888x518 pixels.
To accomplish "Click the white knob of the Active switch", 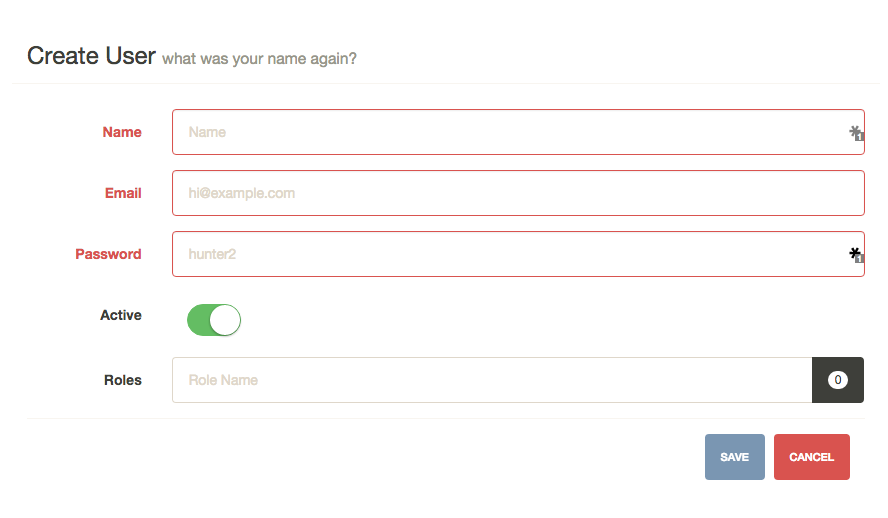I will tap(225, 320).
